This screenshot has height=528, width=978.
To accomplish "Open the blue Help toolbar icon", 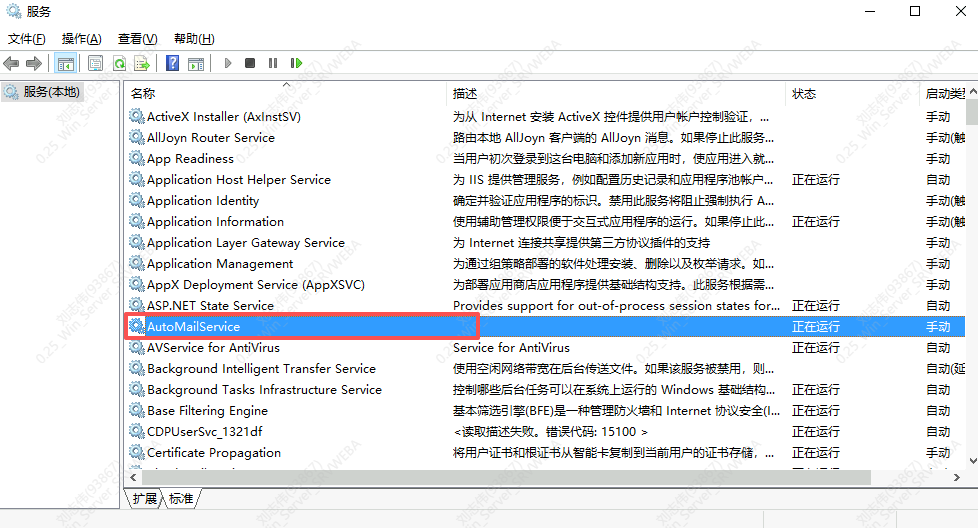I will tap(173, 63).
